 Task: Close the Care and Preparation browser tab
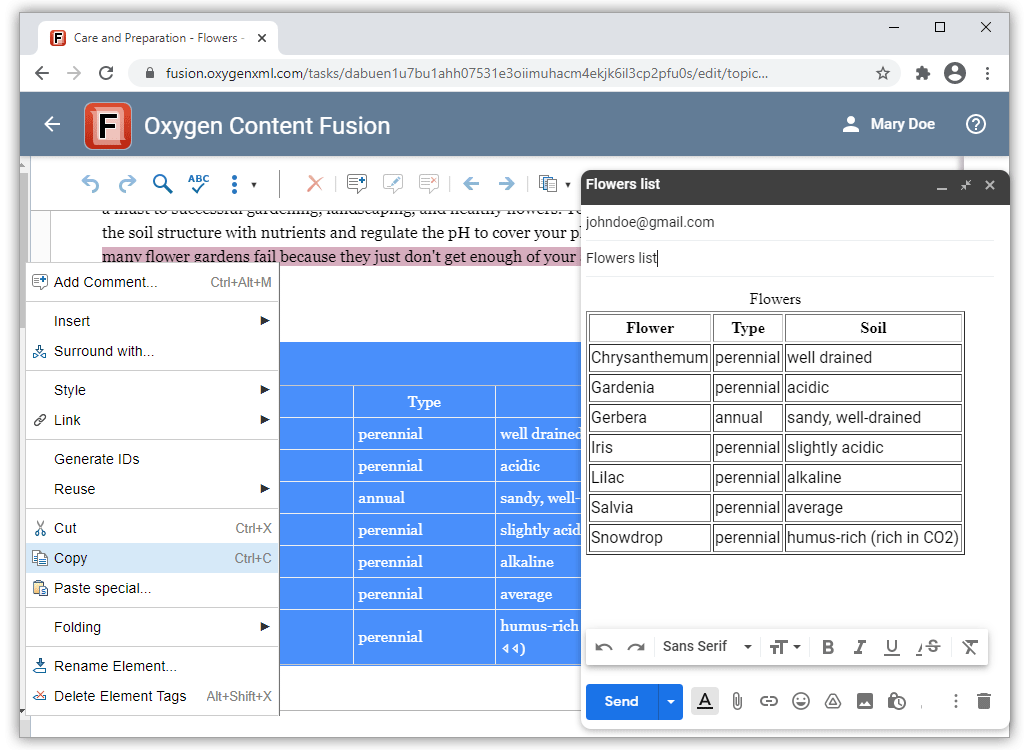261,38
